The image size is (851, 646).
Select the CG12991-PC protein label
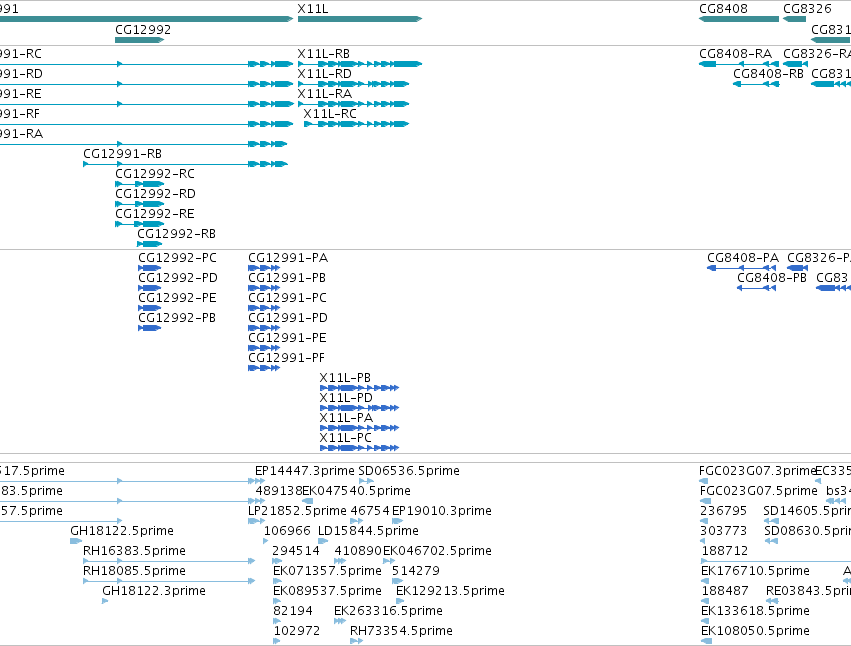coord(288,299)
